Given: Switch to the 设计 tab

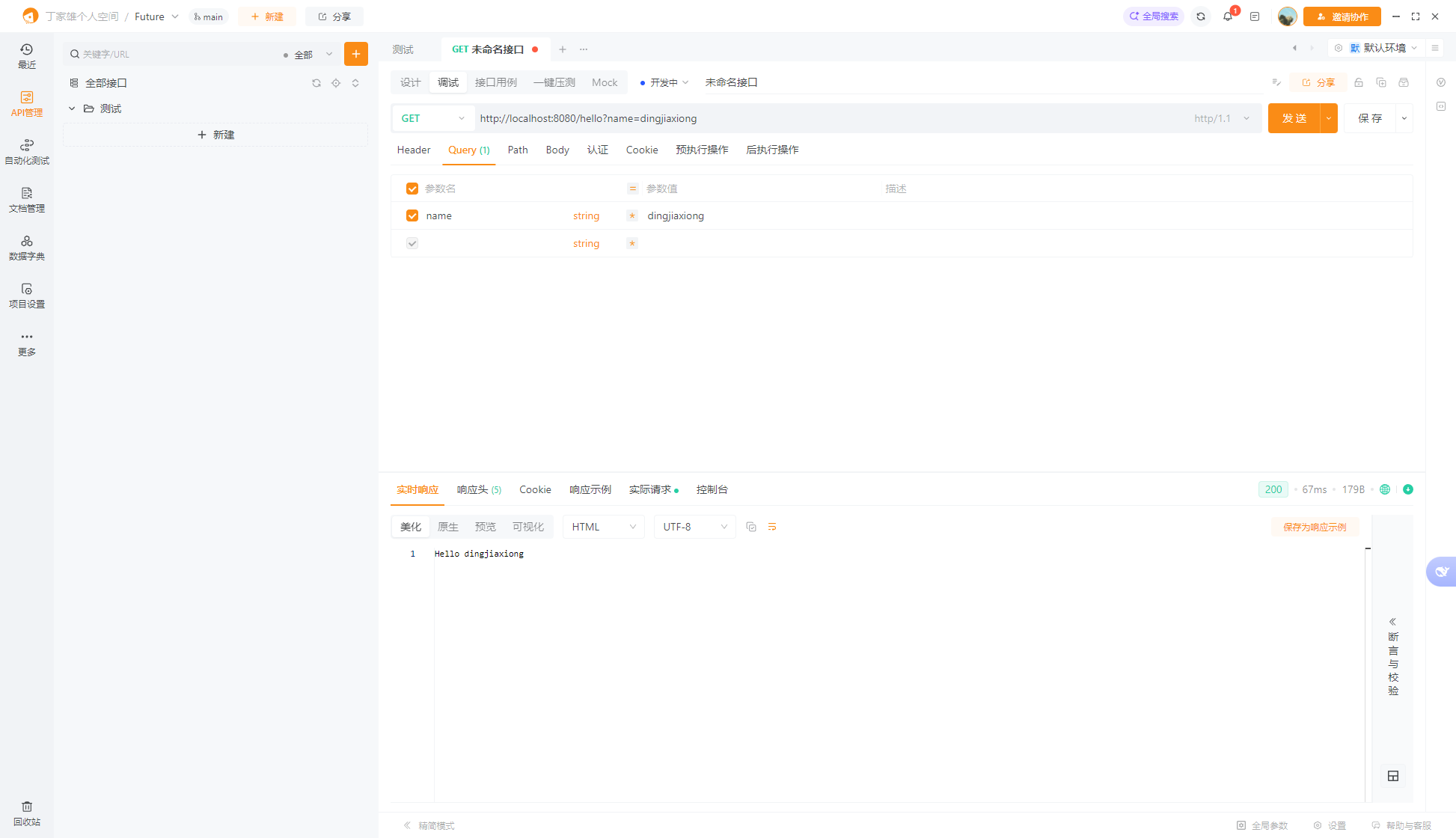Looking at the screenshot, I should 411,82.
